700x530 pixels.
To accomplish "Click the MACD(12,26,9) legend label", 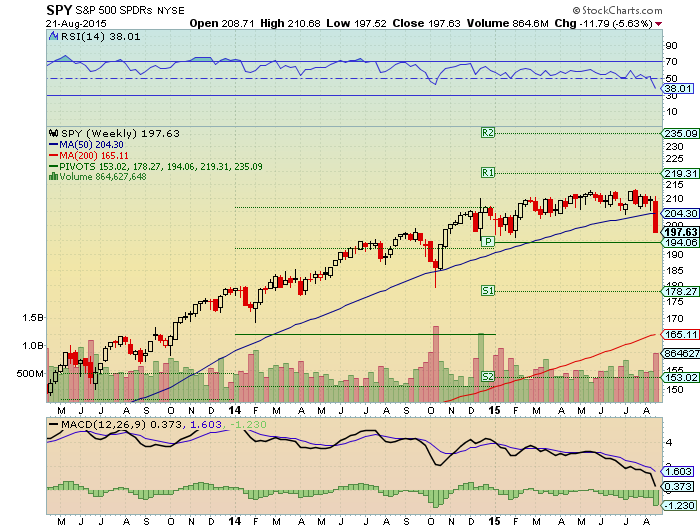I will pyautogui.click(x=104, y=424).
